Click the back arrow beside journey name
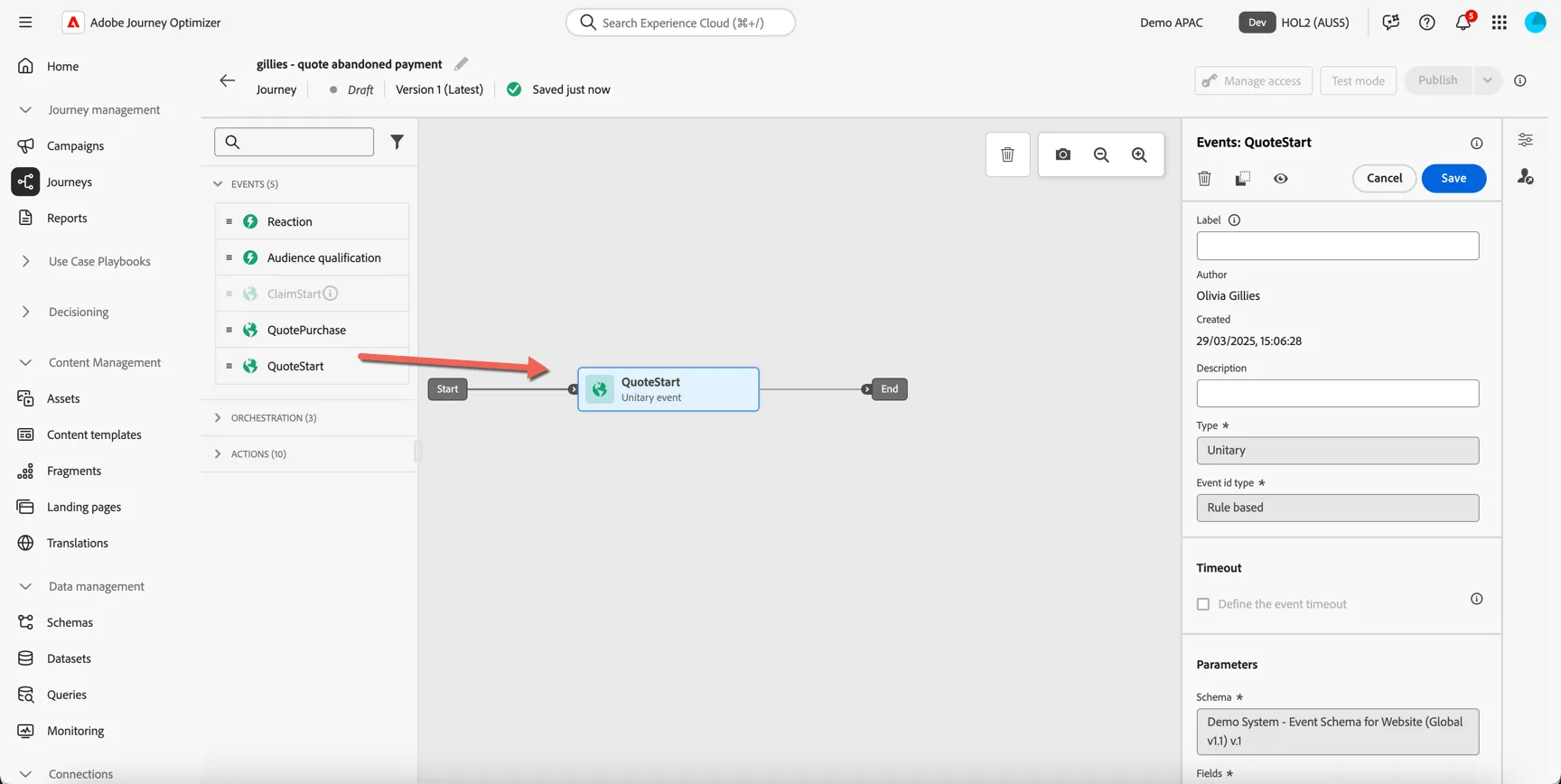1561x784 pixels. [228, 80]
